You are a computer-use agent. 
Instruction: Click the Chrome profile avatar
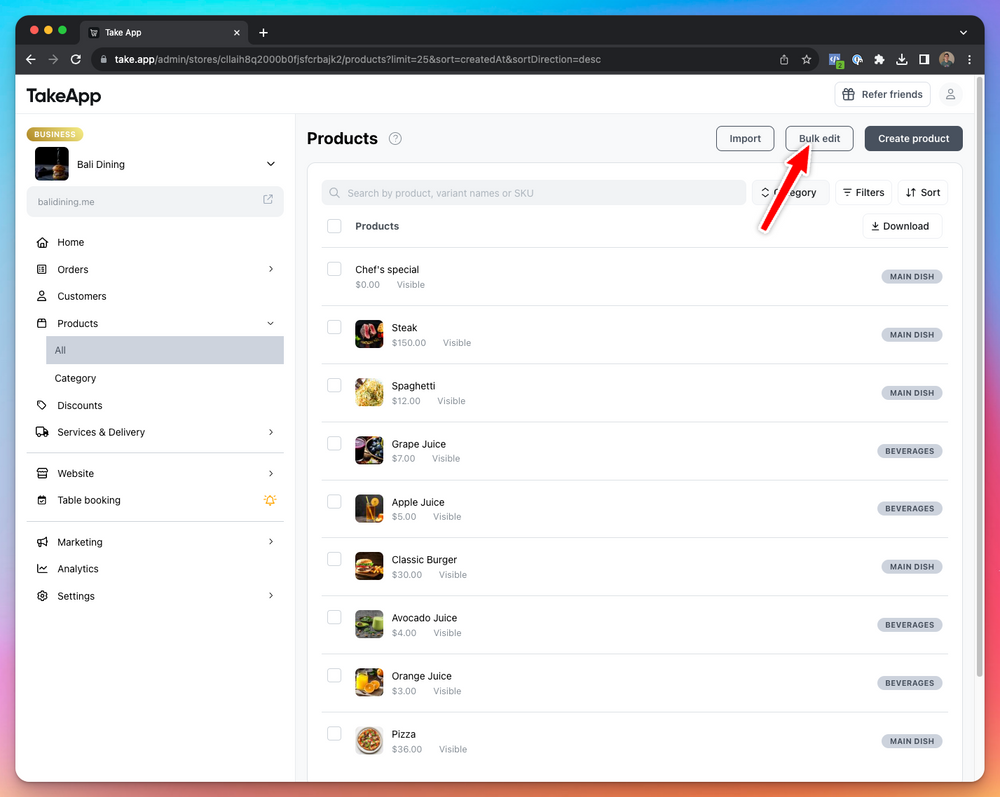click(x=946, y=59)
